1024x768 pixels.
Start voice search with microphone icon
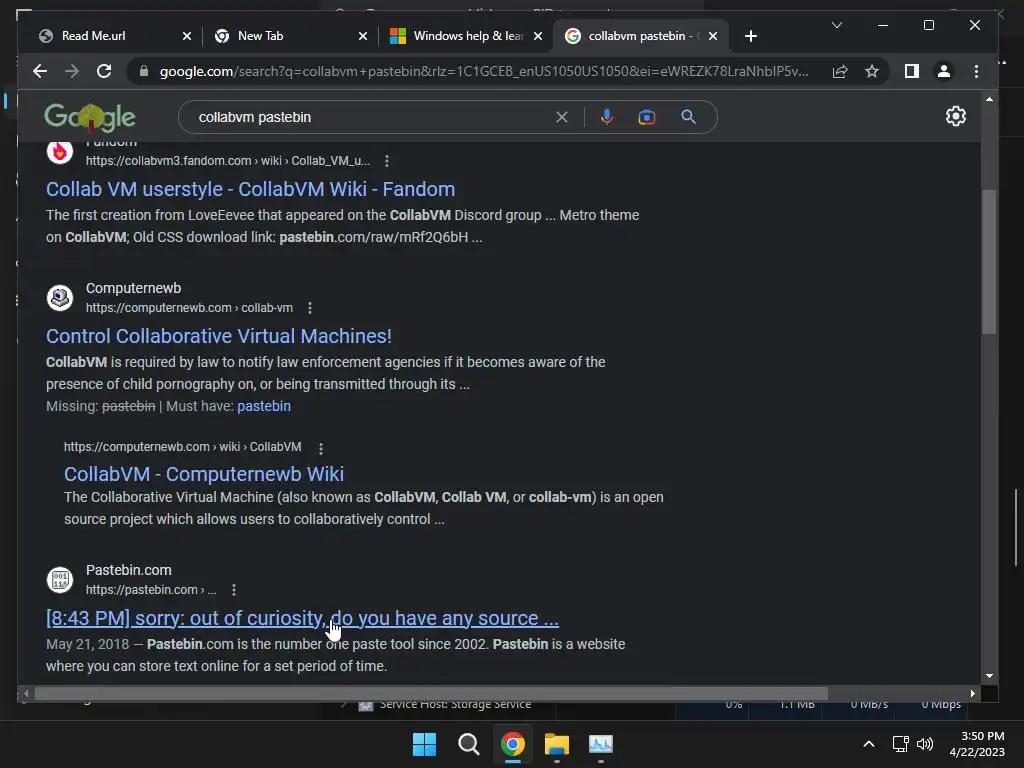pos(607,117)
